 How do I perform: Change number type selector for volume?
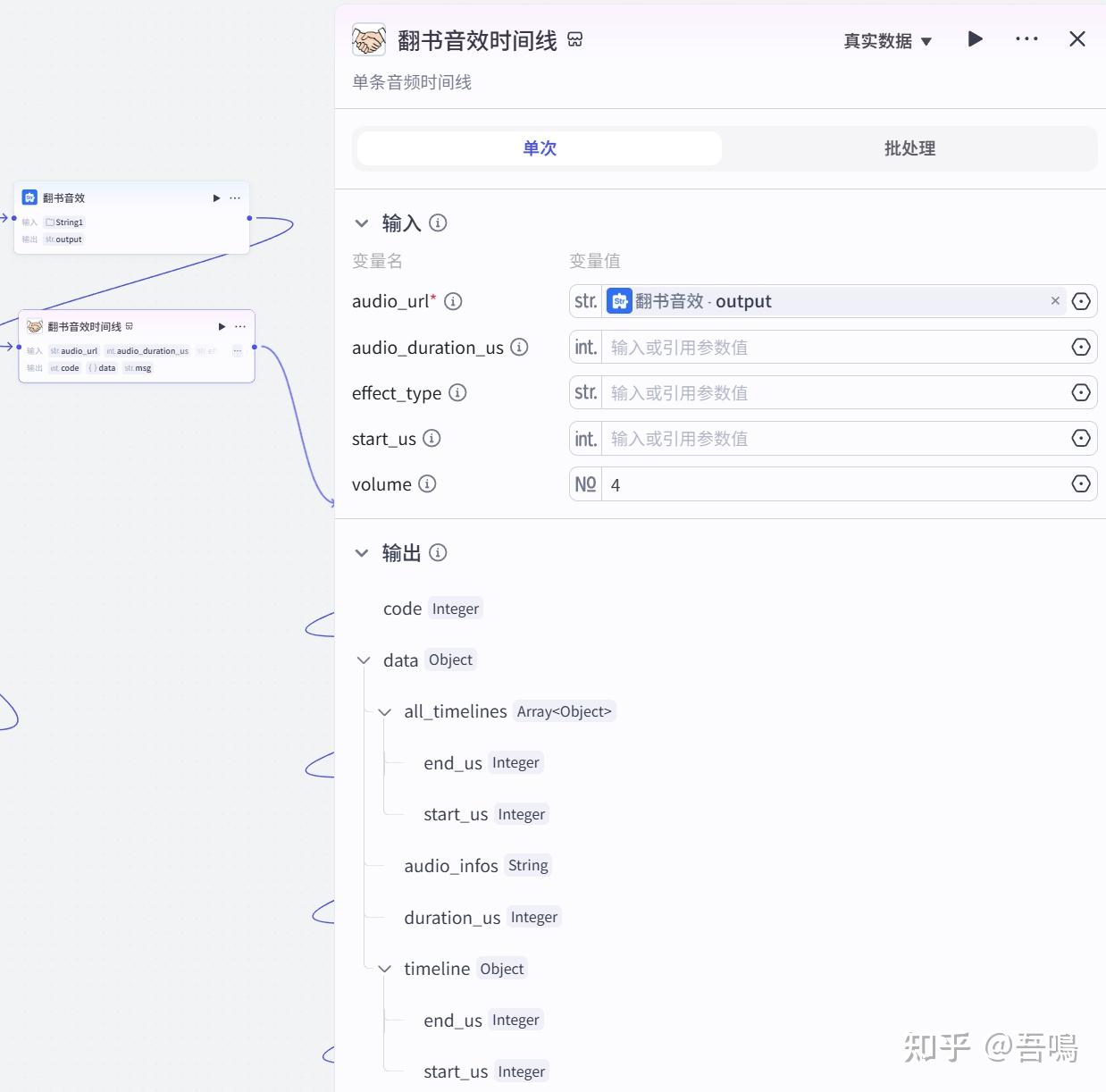coord(585,483)
